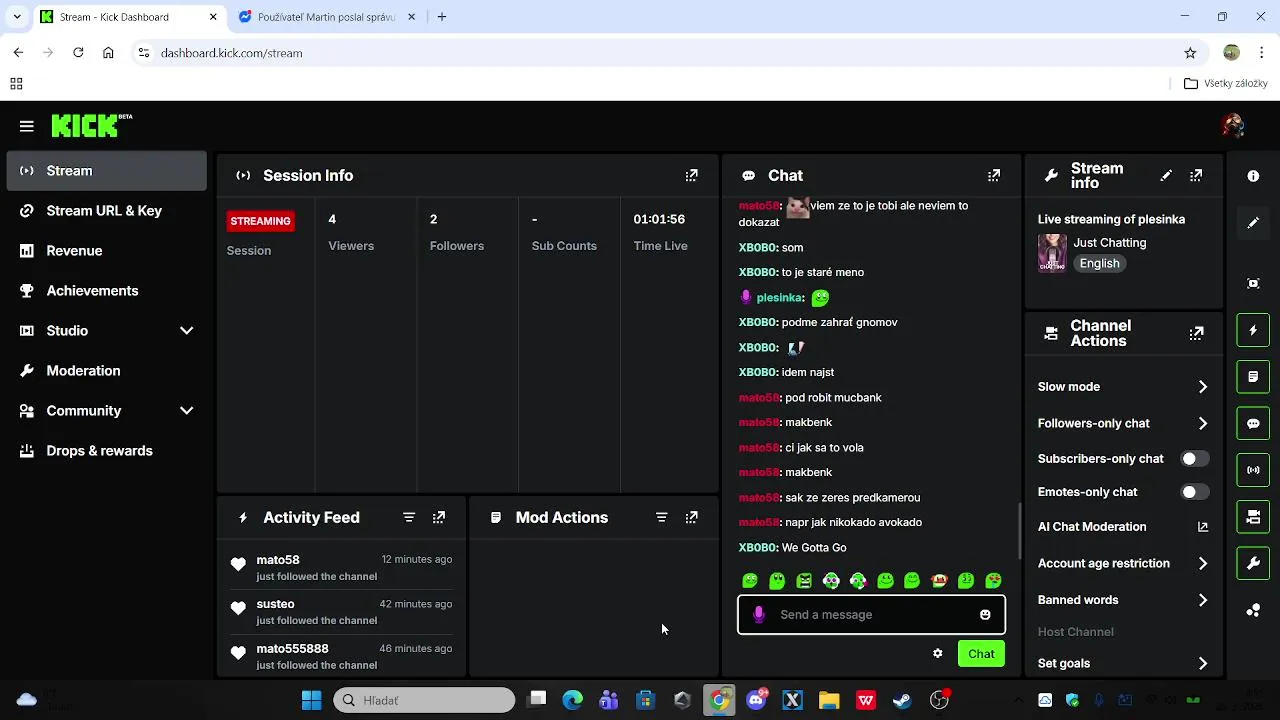This screenshot has height=720, width=1280.
Task: Pop out the Session Info panel
Action: point(691,175)
